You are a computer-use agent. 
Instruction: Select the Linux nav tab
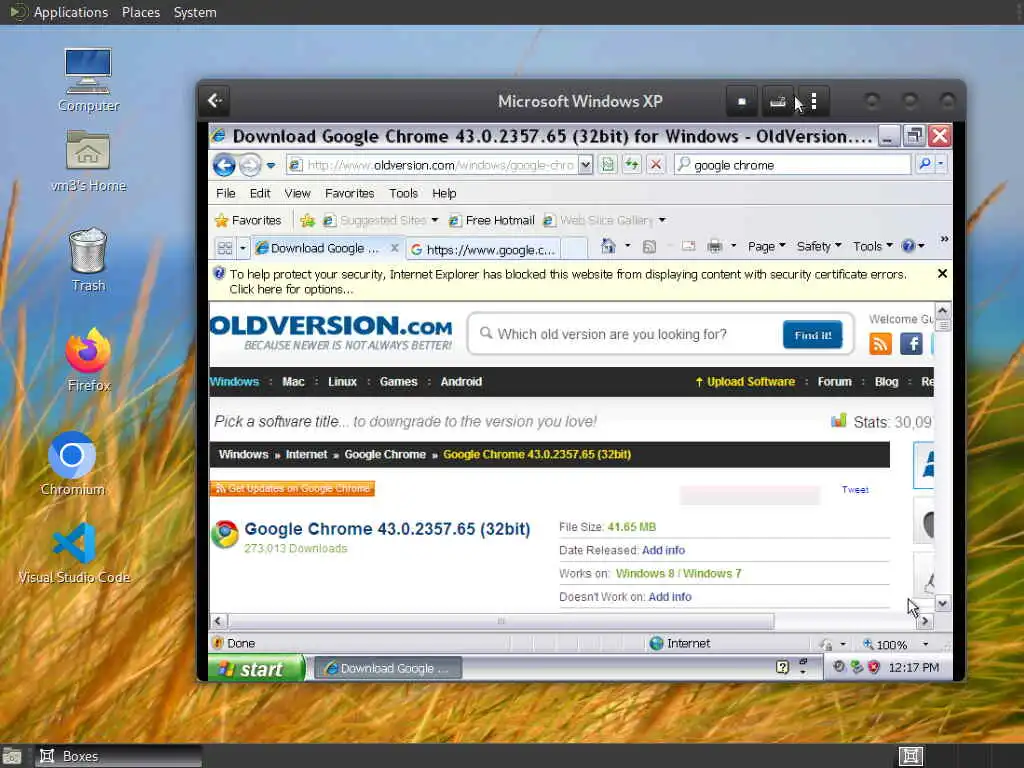(342, 382)
